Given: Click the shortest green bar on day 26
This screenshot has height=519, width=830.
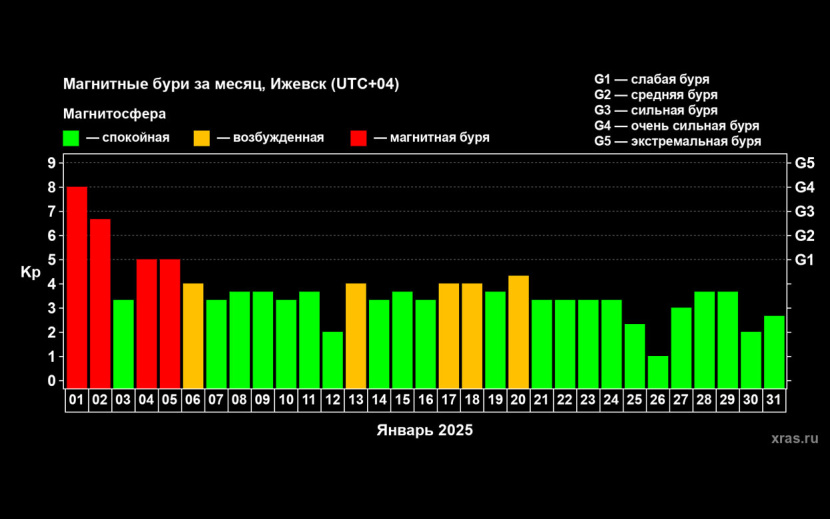Looking at the screenshot, I should [x=658, y=371].
